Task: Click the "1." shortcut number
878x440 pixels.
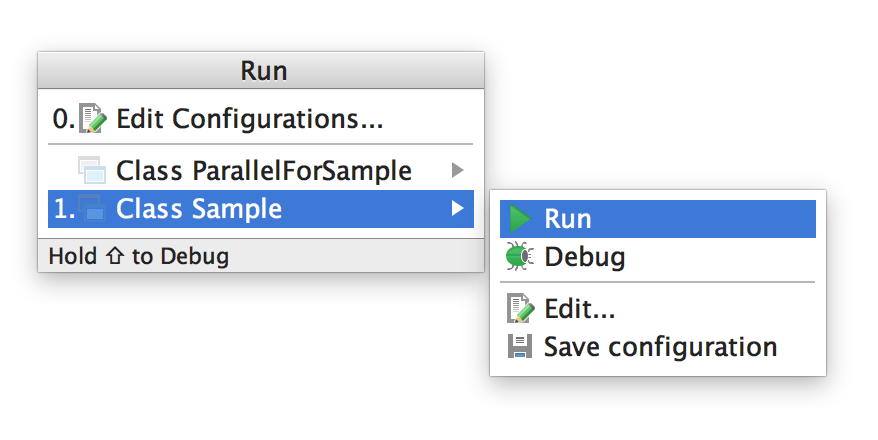Action: pyautogui.click(x=63, y=209)
